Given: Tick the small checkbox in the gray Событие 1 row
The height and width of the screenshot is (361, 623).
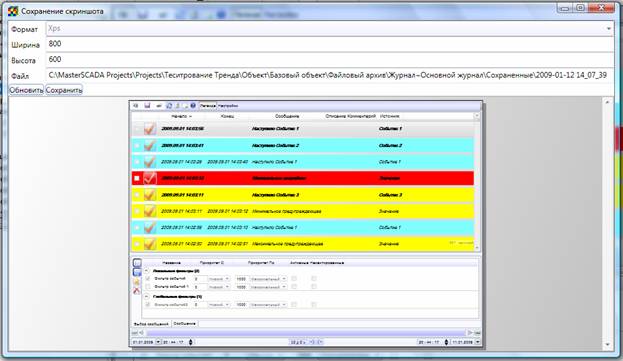Looking at the screenshot, I should coord(137,129).
